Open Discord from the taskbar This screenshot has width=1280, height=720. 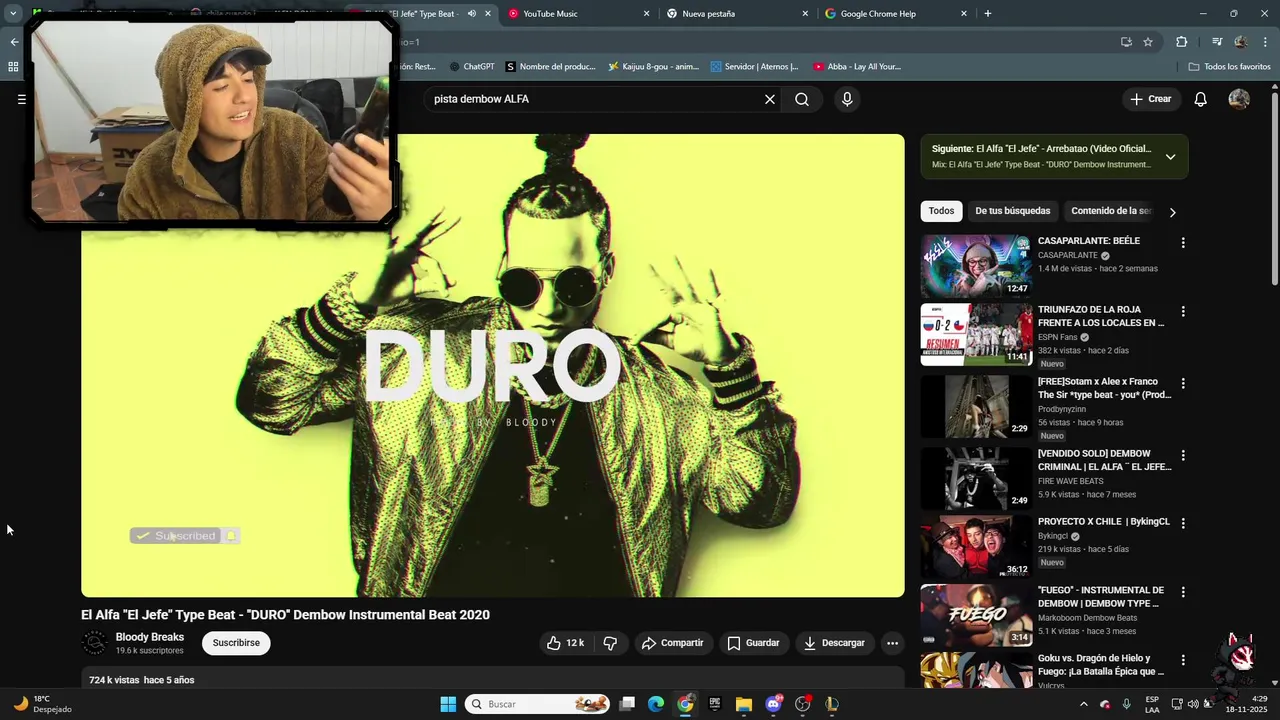[773, 704]
